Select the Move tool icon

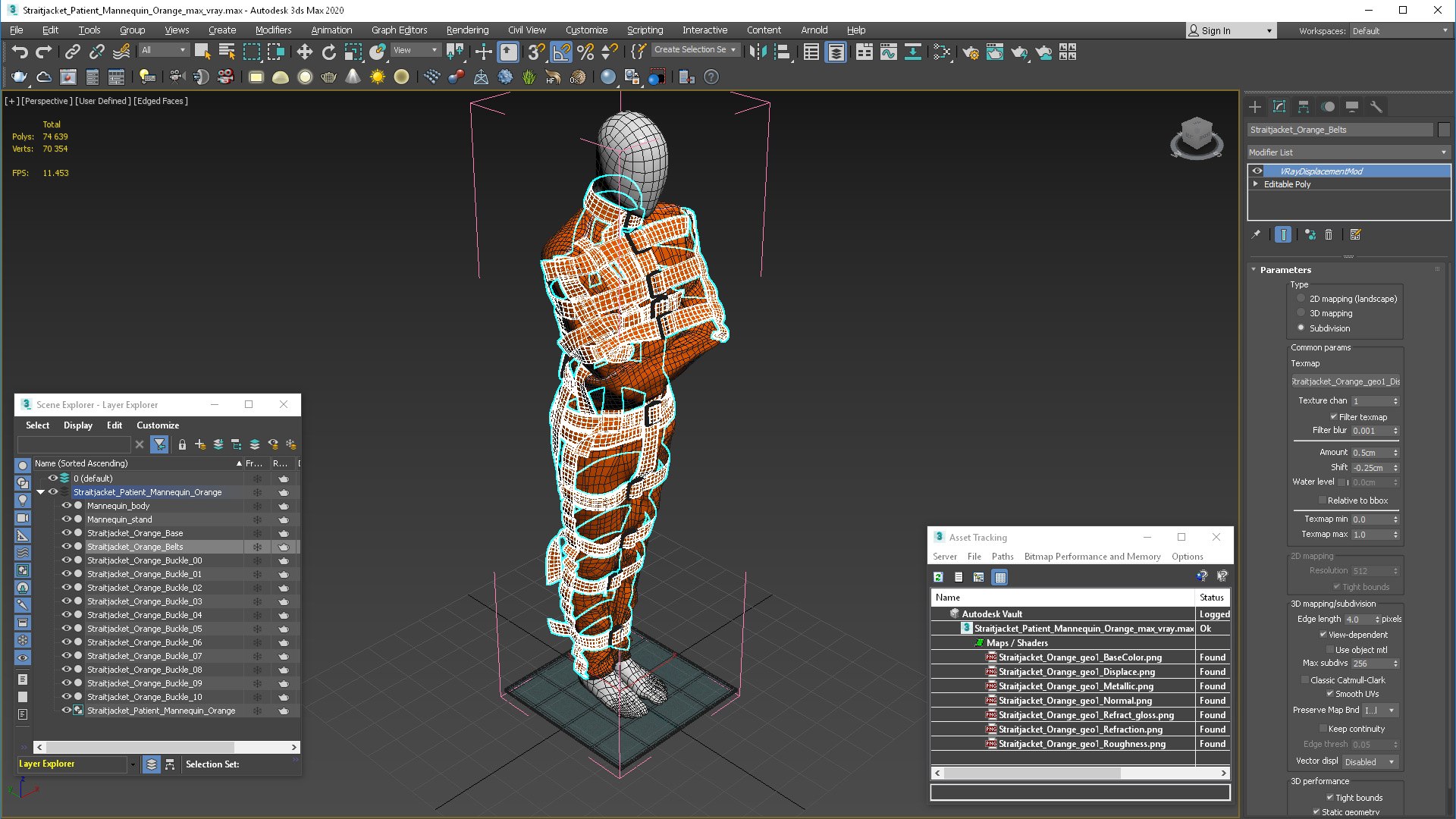click(304, 52)
